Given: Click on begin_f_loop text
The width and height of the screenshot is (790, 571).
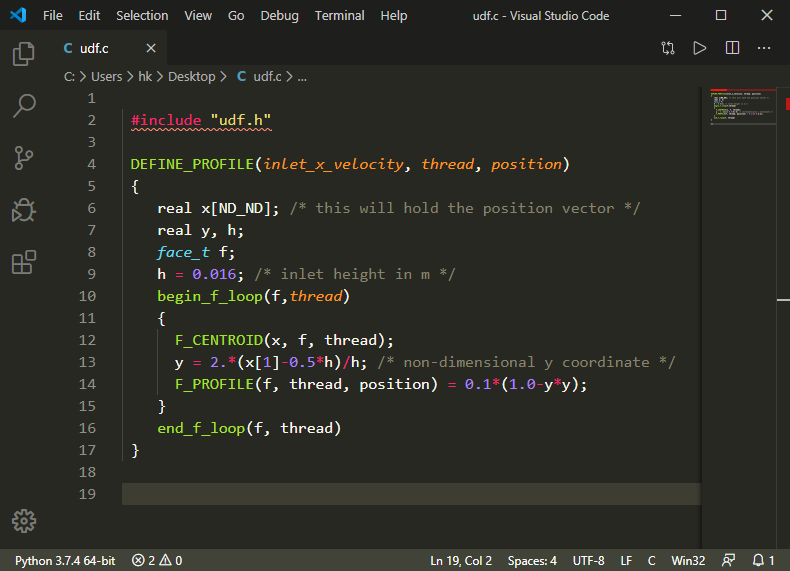Looking at the screenshot, I should (210, 296).
